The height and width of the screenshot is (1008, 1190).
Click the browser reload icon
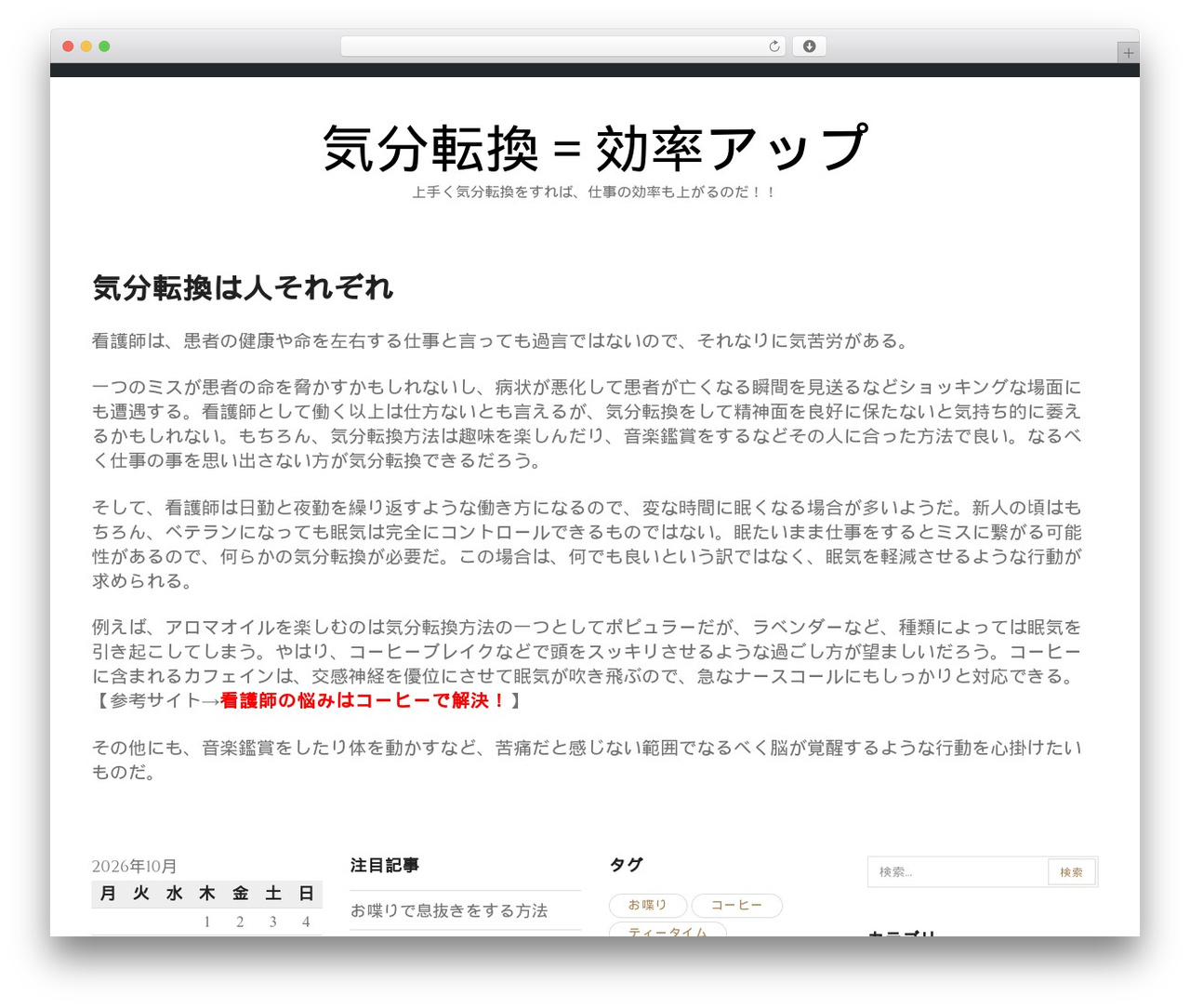point(774,46)
